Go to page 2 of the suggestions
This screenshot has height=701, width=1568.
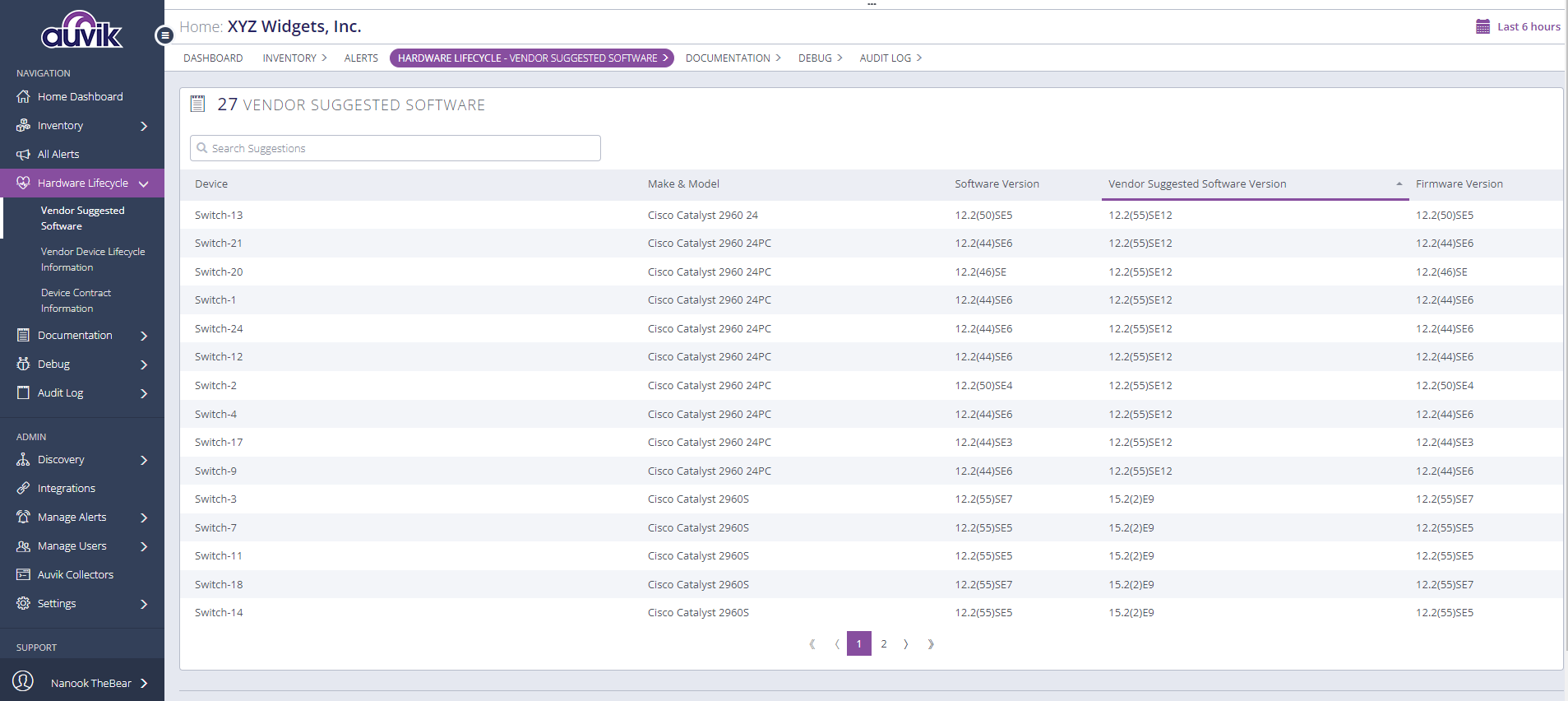coord(884,644)
